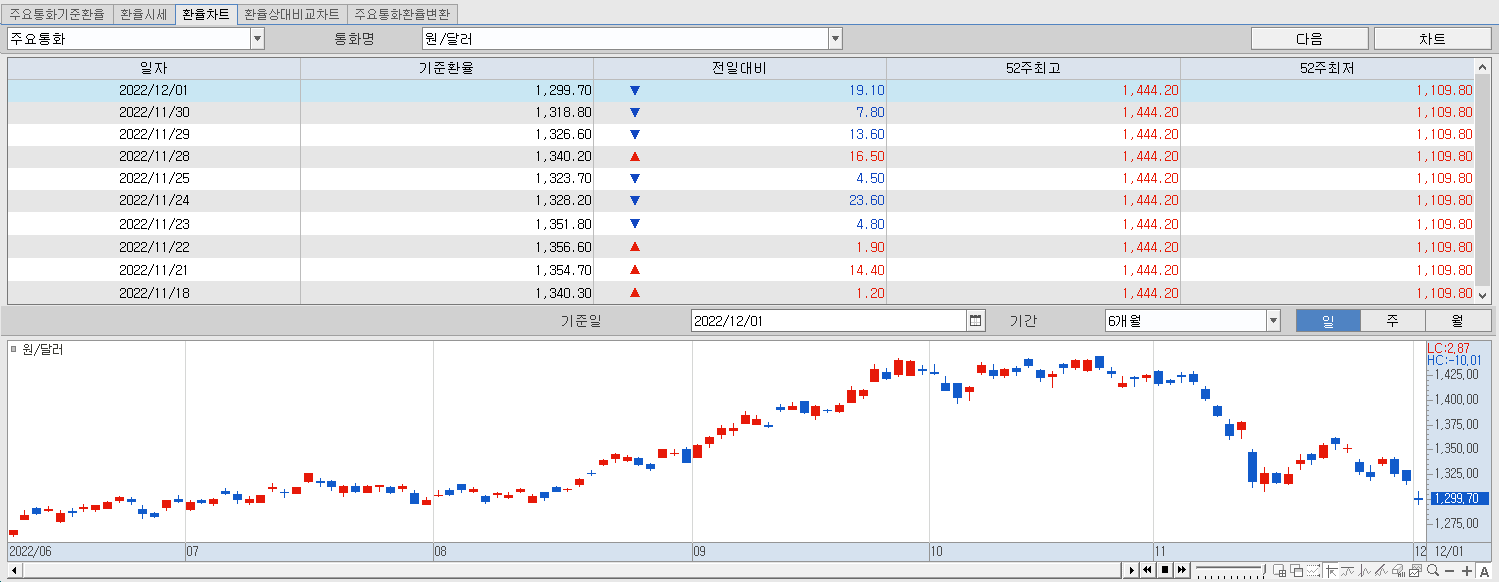Click the chart fast-forward double-arrow button
The image size is (1499, 582).
(1182, 570)
